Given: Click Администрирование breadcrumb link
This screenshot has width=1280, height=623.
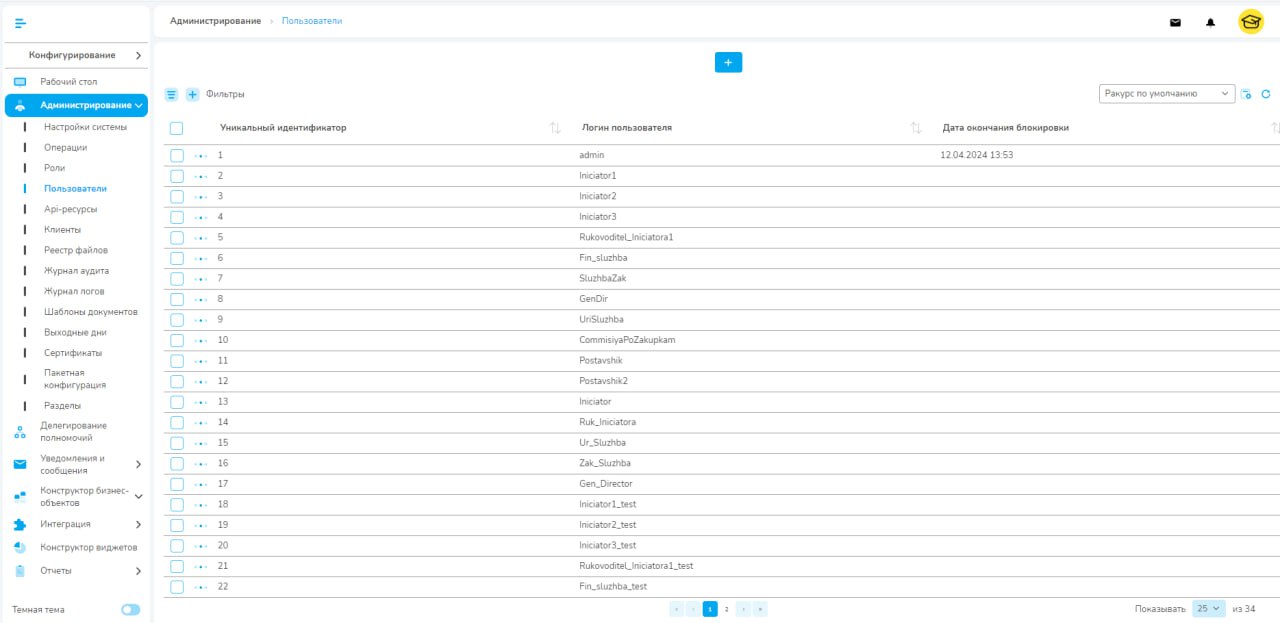Looking at the screenshot, I should coord(215,21).
